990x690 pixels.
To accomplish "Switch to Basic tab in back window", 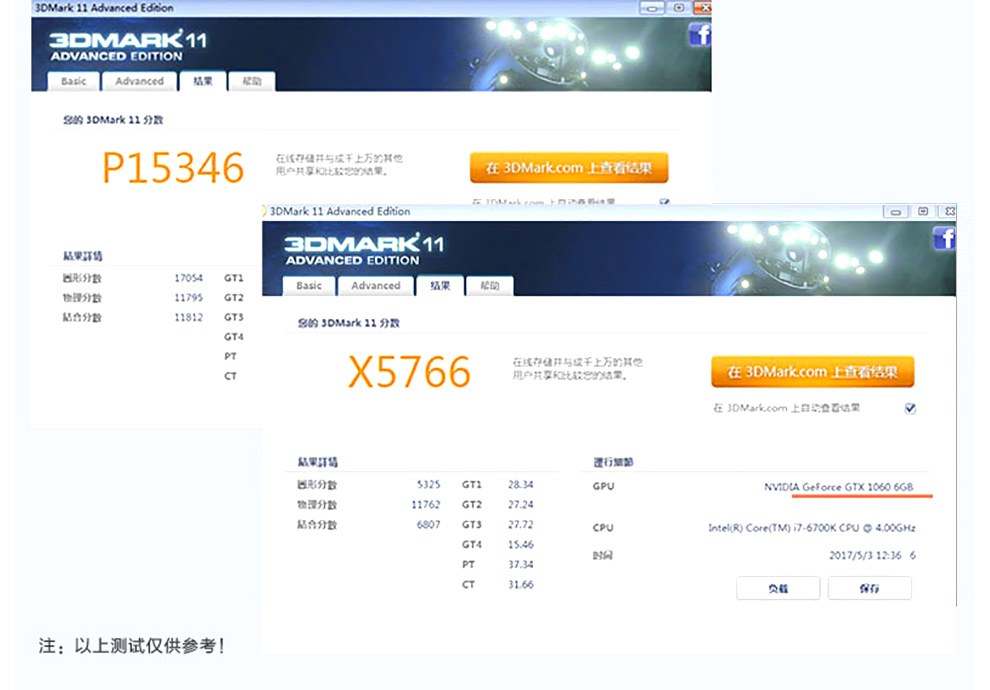I will pyautogui.click(x=74, y=81).
